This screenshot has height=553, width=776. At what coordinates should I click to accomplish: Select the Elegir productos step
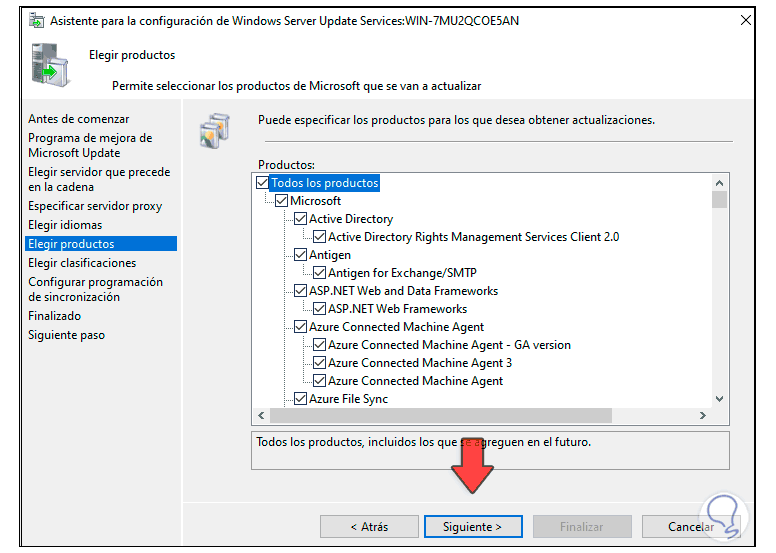click(101, 244)
